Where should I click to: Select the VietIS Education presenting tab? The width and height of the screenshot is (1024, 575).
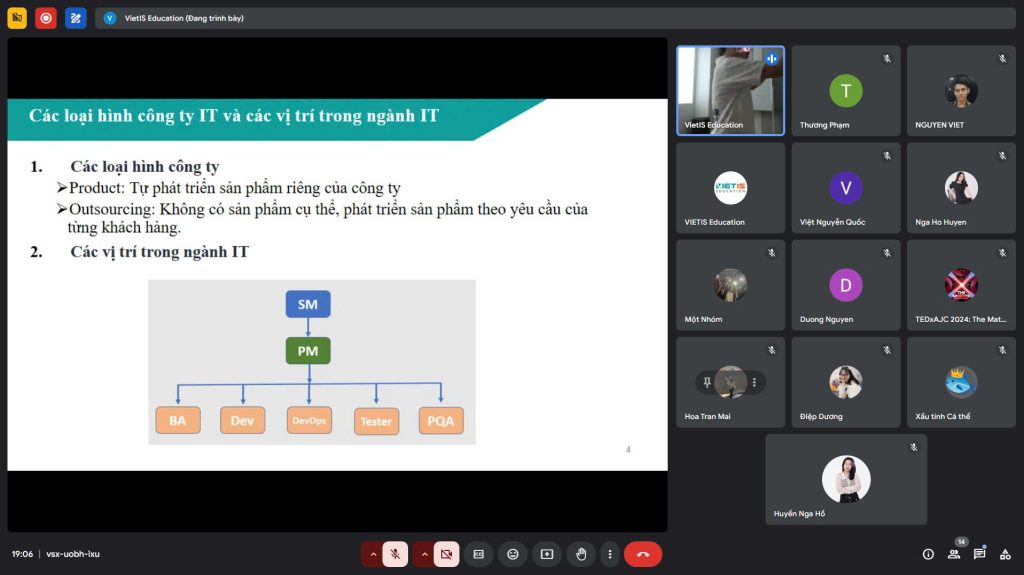tap(175, 18)
